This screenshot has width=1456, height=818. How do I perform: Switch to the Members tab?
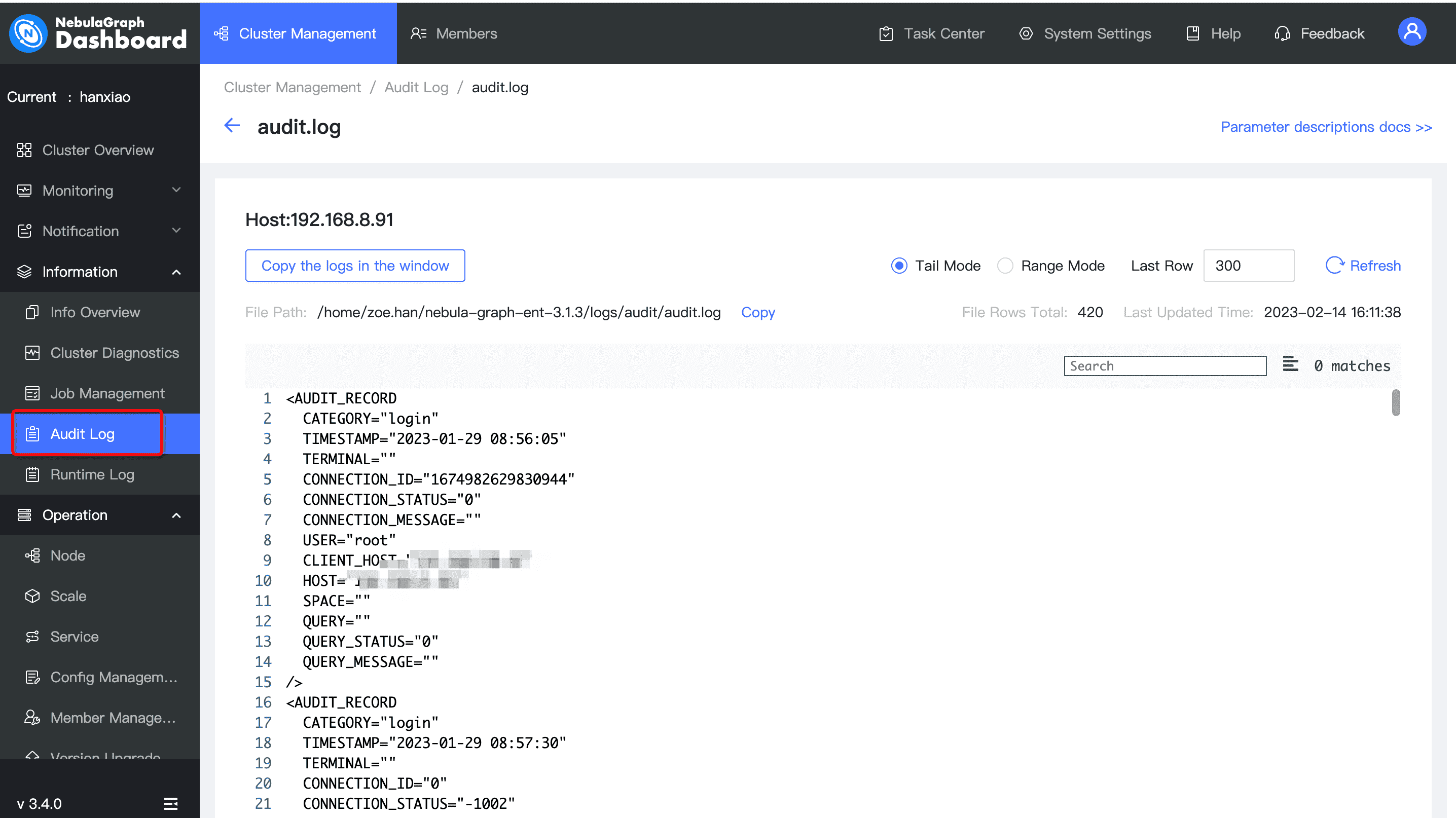point(454,33)
